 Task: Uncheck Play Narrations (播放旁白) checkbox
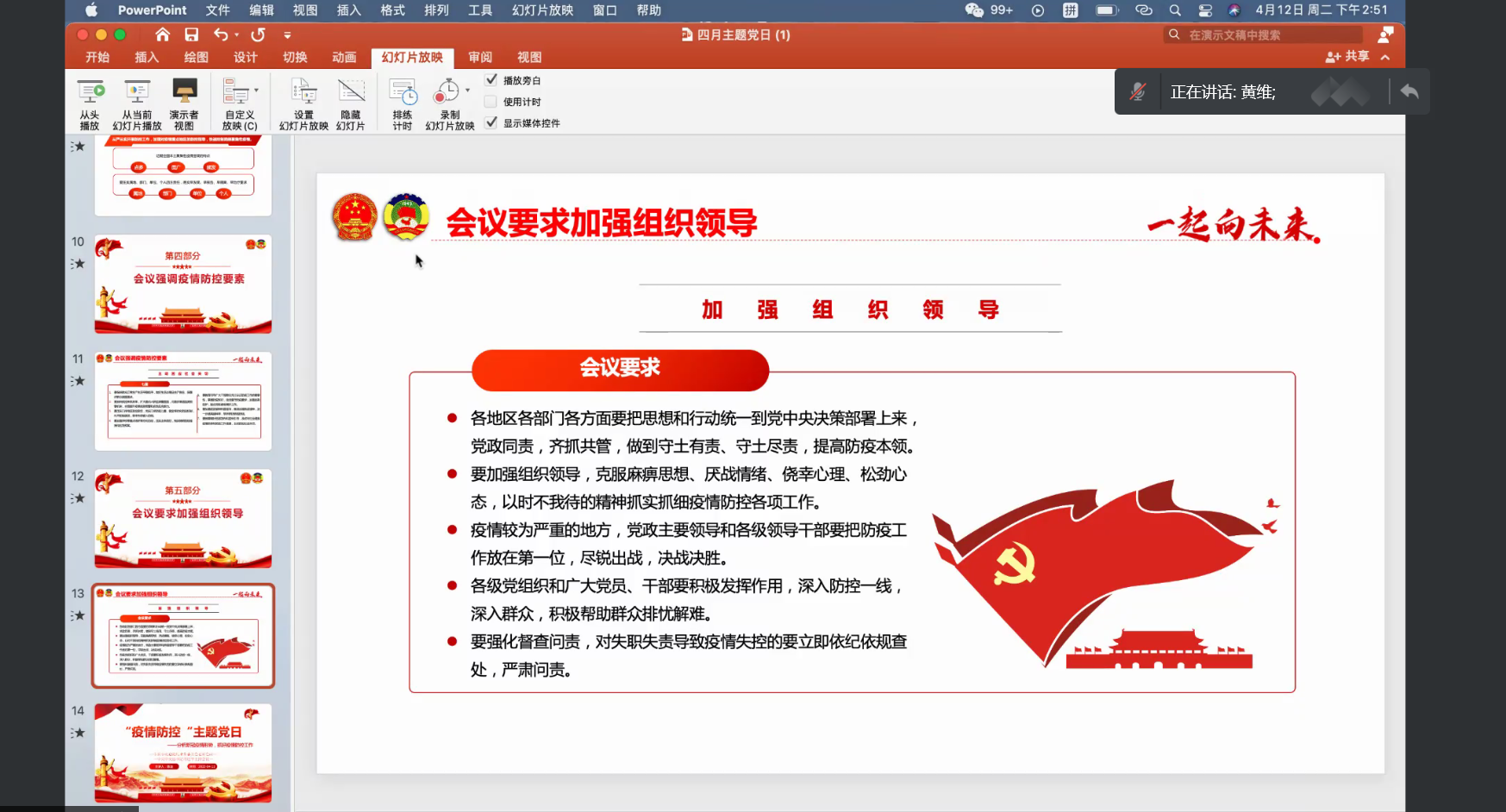coord(491,80)
